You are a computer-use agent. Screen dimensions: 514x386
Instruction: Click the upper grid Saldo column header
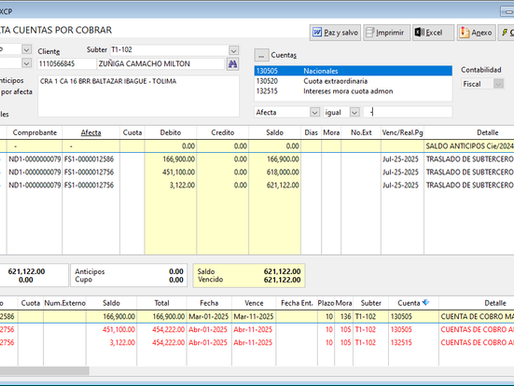[x=275, y=132]
